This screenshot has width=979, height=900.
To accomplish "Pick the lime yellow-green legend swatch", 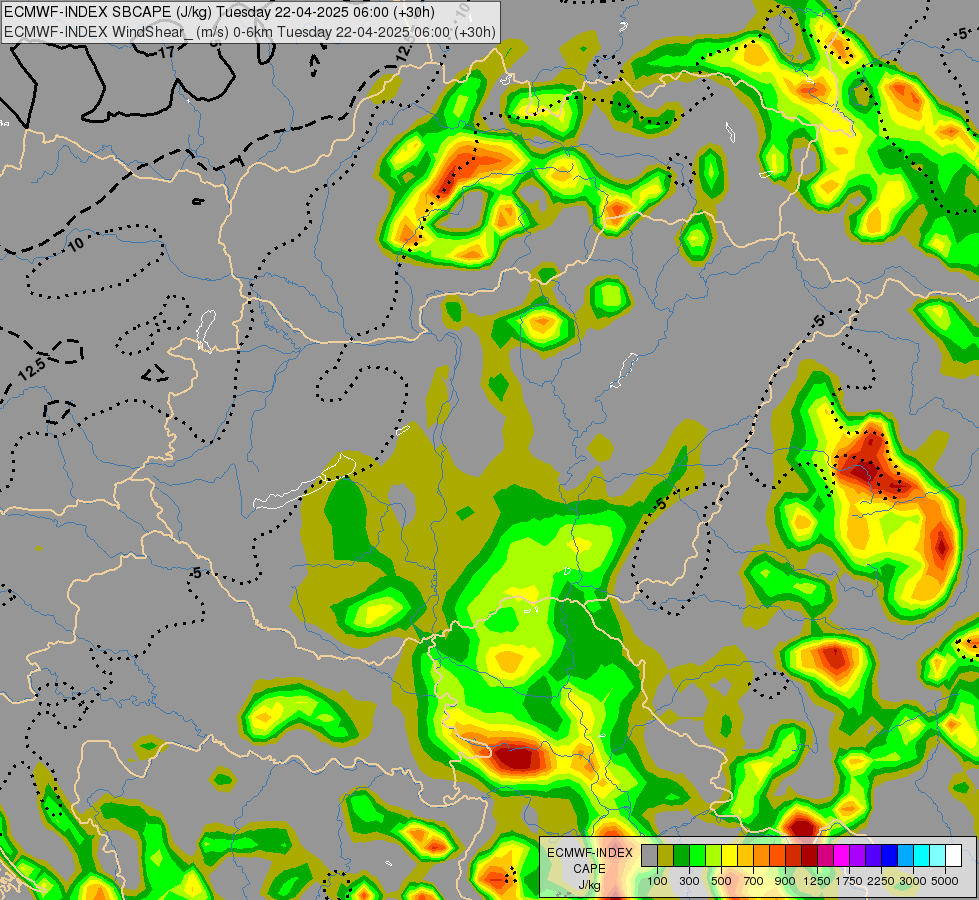I will click(x=714, y=855).
